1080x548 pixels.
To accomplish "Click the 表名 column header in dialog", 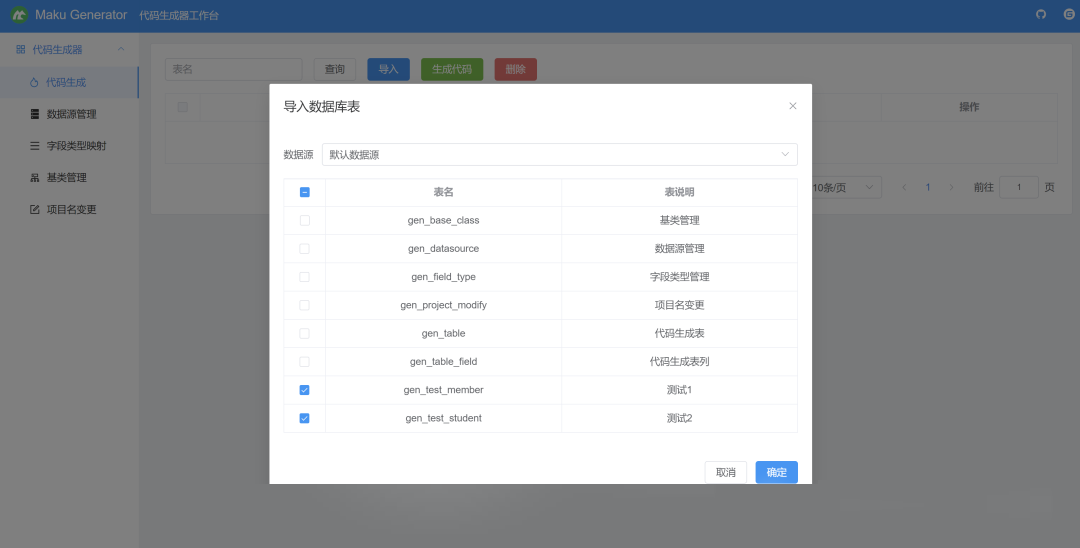I will [444, 193].
